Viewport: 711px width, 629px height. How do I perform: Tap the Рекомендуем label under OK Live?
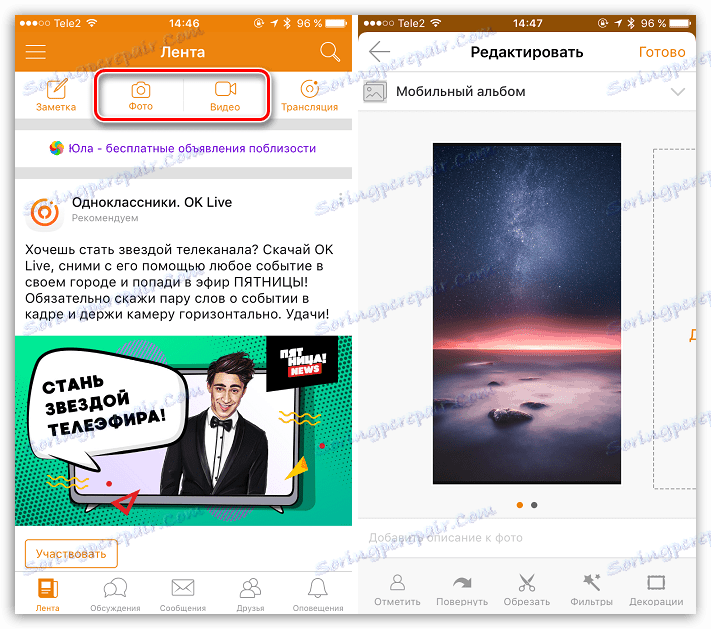[105, 218]
